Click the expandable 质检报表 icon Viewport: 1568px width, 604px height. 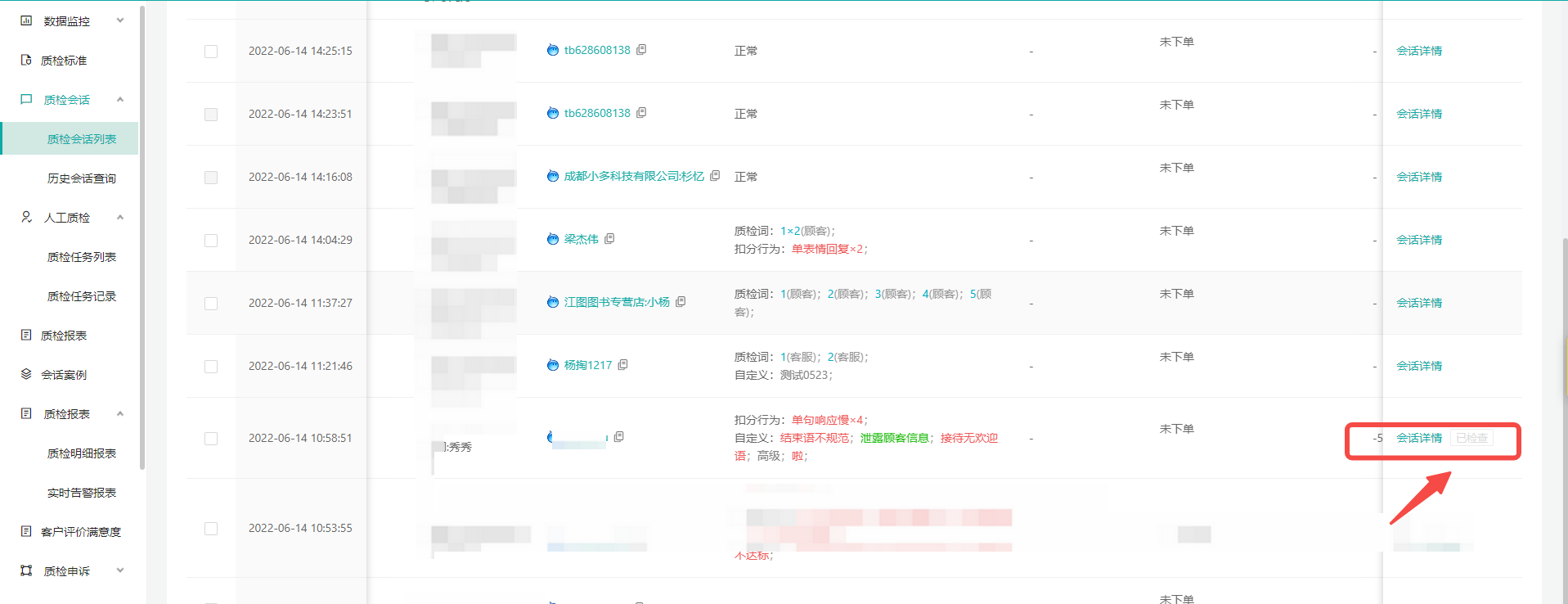26,413
